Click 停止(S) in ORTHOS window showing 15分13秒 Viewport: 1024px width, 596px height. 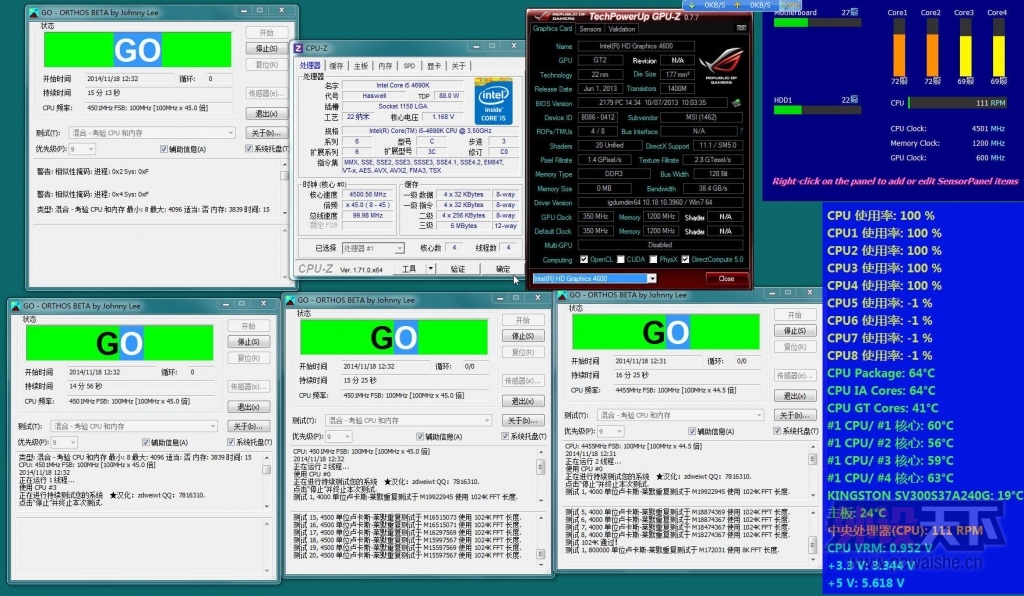[266, 48]
